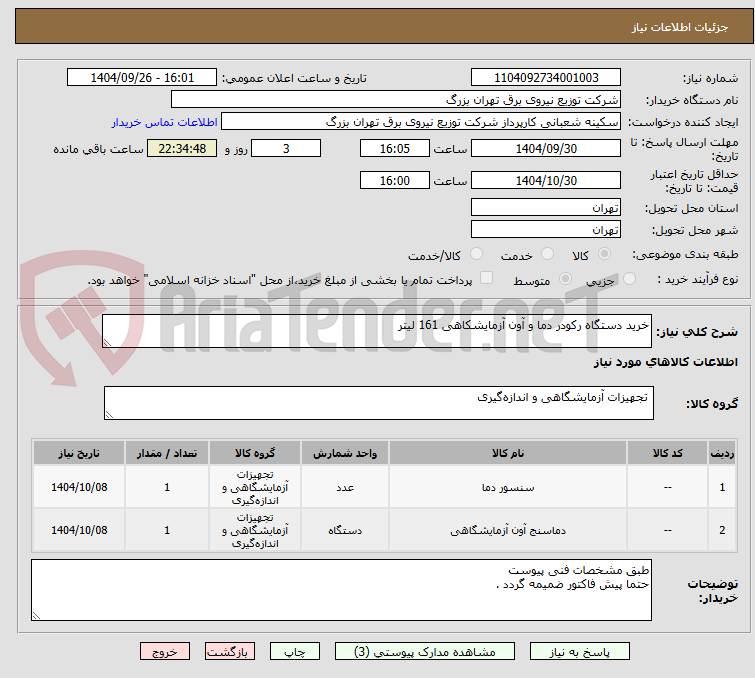Click the deadline time field 16:05

pyautogui.click(x=395, y=148)
